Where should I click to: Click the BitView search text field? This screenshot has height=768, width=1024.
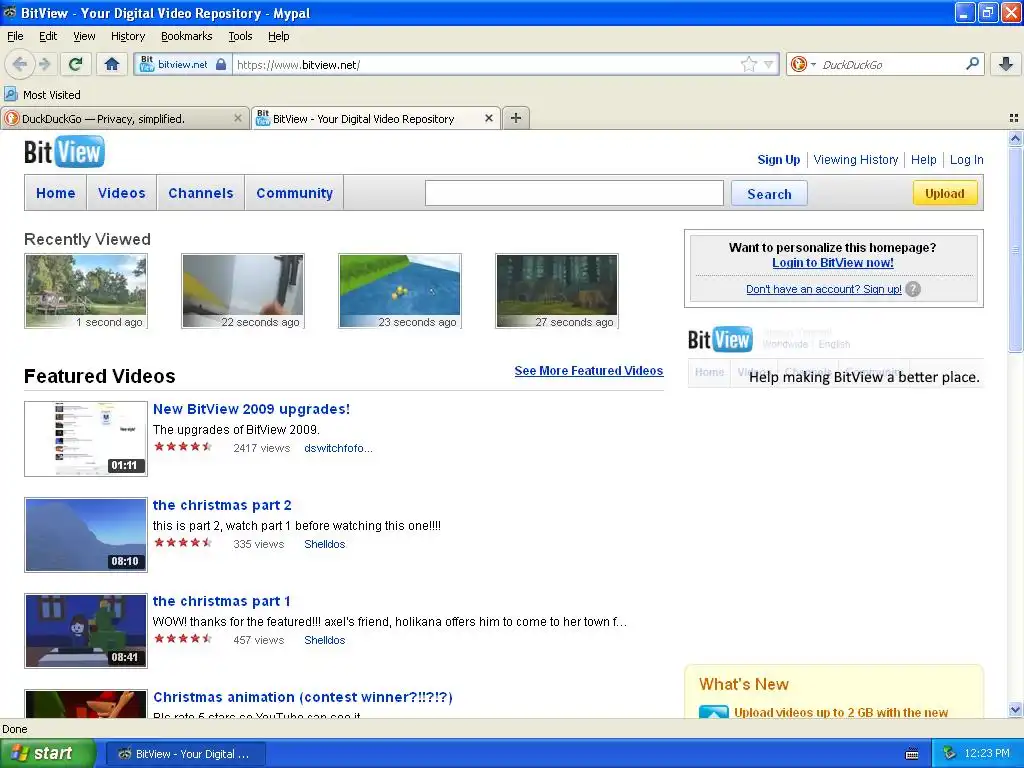(574, 193)
